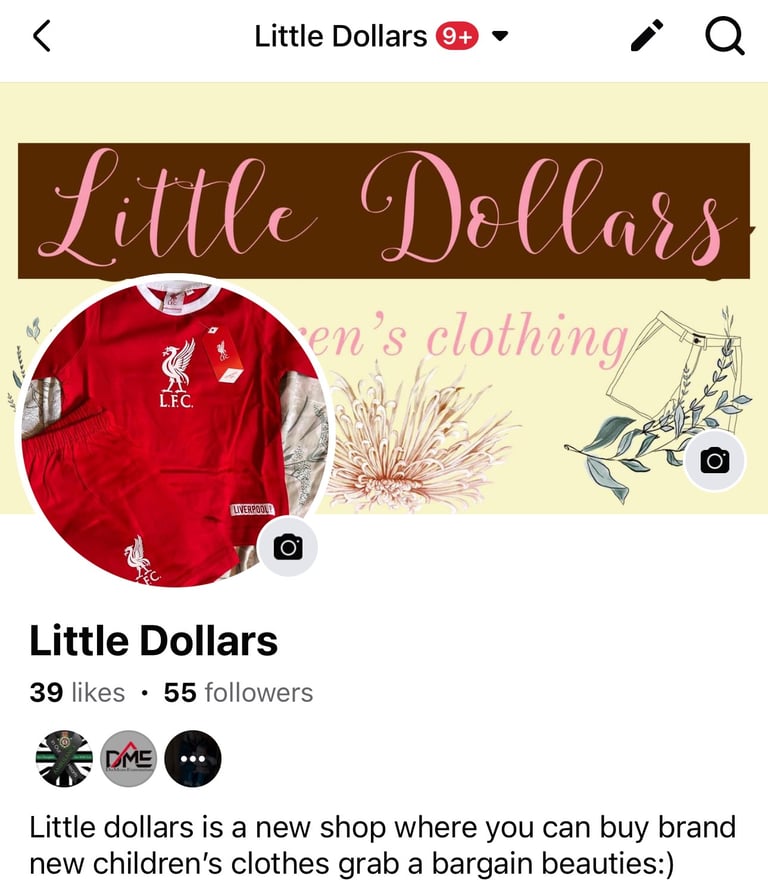Tap the camera icon on the profile picture

coord(288,547)
